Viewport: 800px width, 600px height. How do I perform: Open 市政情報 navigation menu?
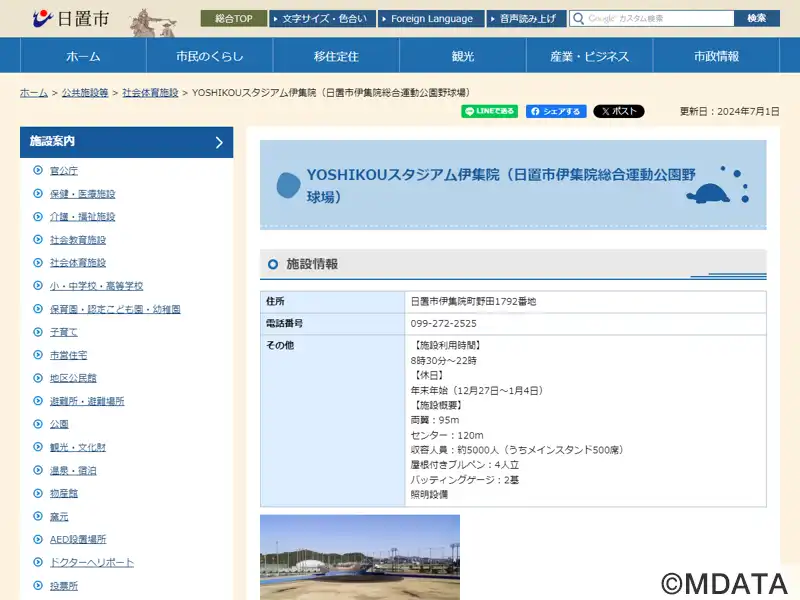716,56
